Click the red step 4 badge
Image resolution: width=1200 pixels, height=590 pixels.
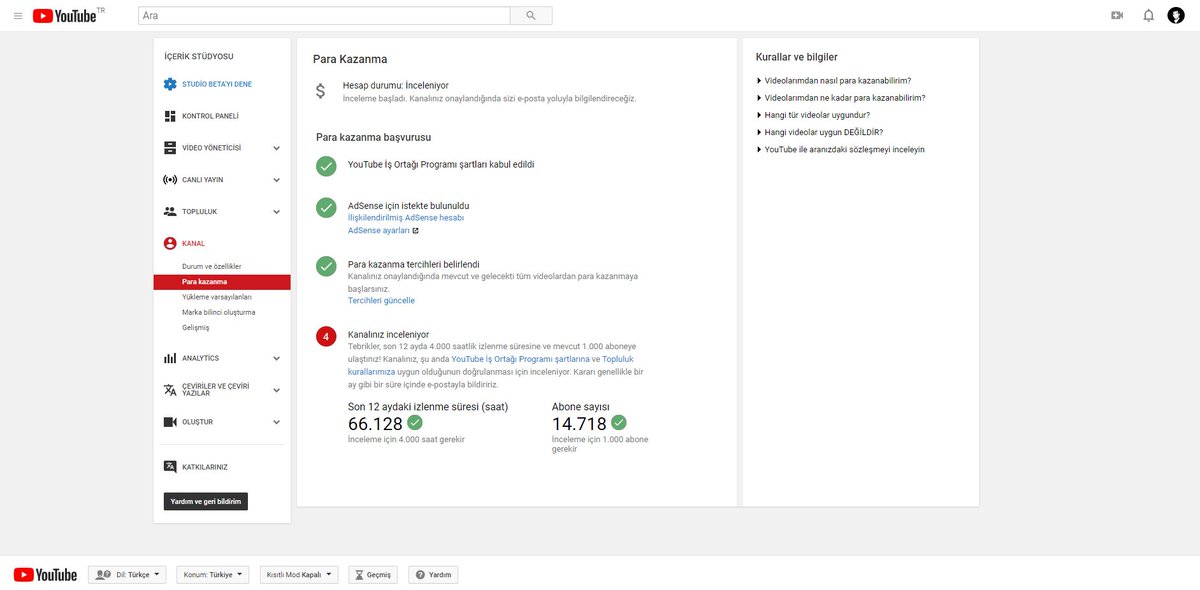click(326, 337)
